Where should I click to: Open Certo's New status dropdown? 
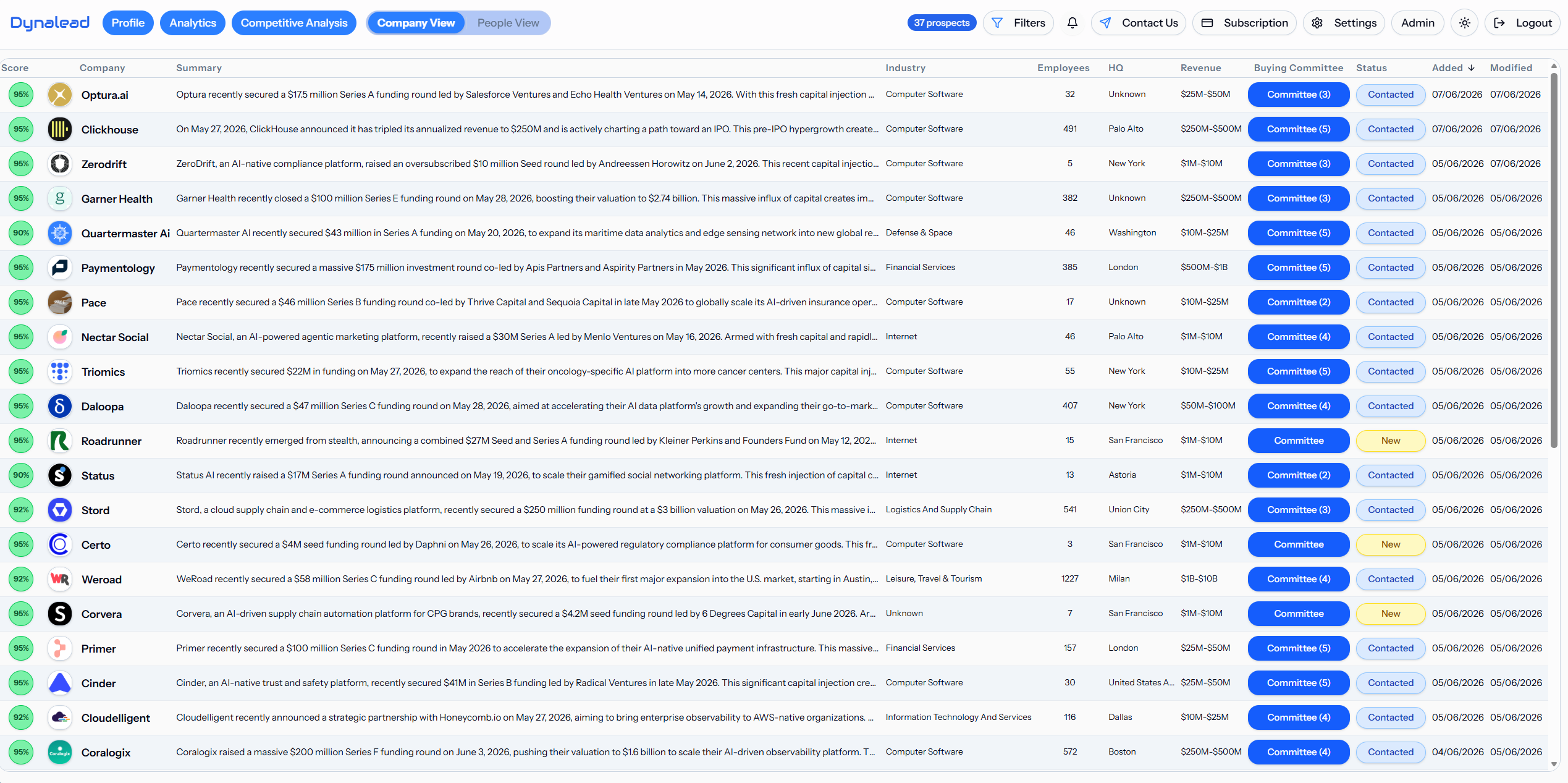(1391, 544)
